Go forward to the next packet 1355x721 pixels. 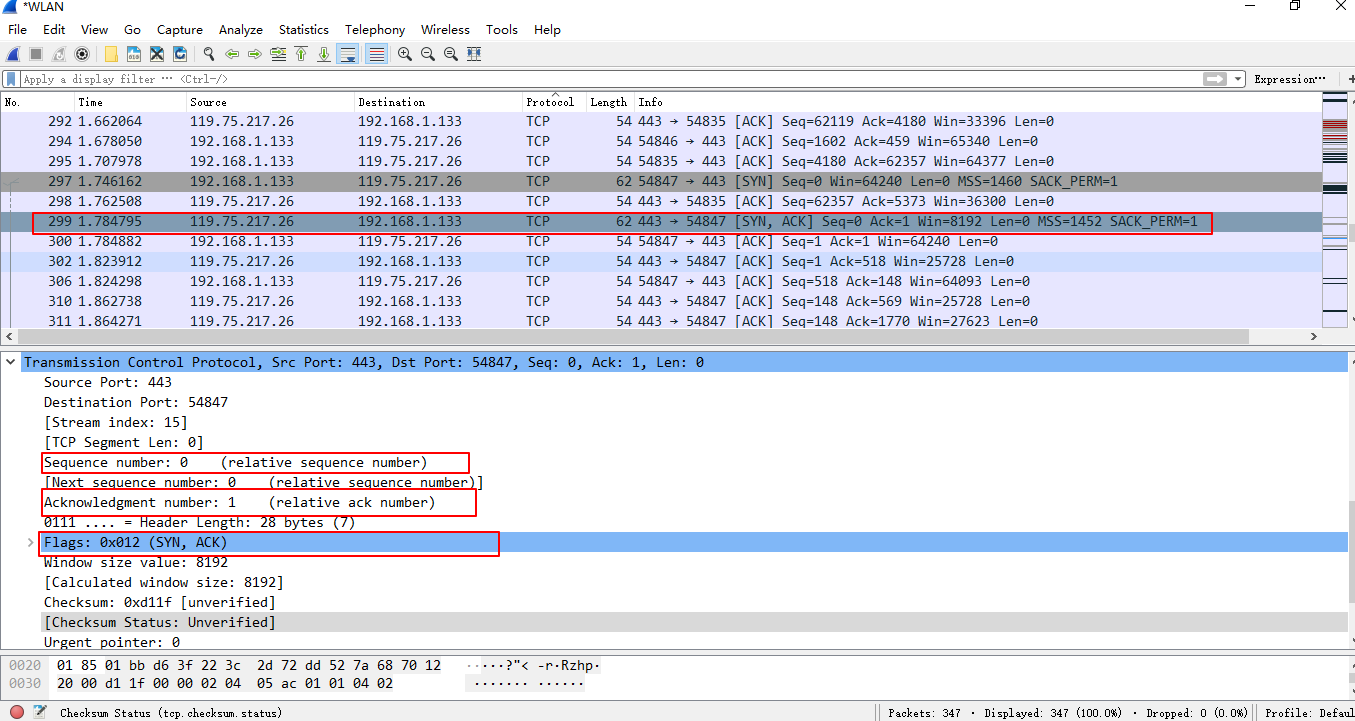tap(255, 54)
